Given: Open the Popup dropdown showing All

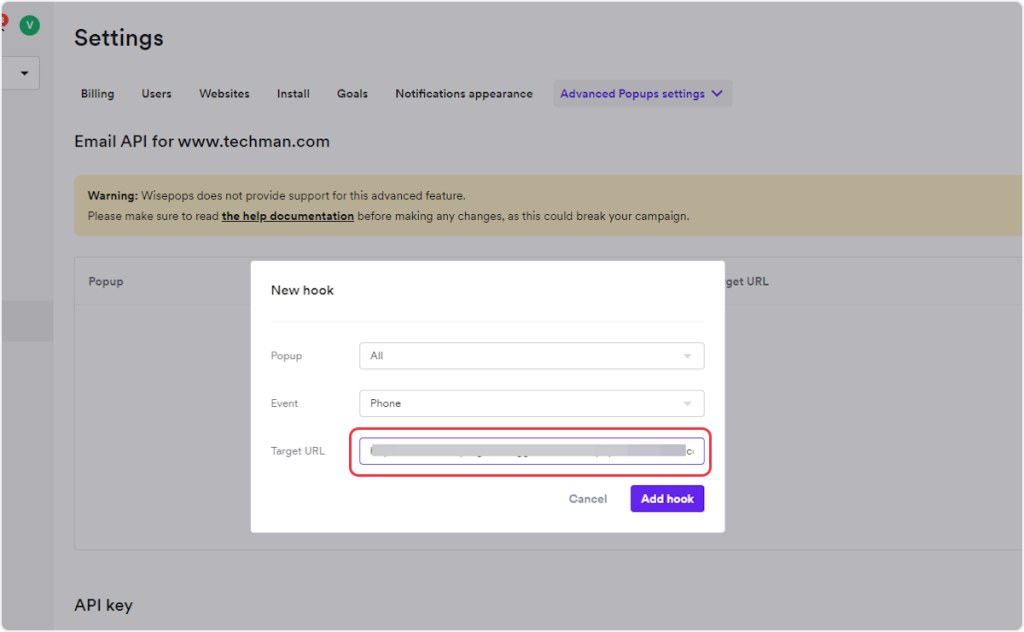Looking at the screenshot, I should tap(531, 356).
